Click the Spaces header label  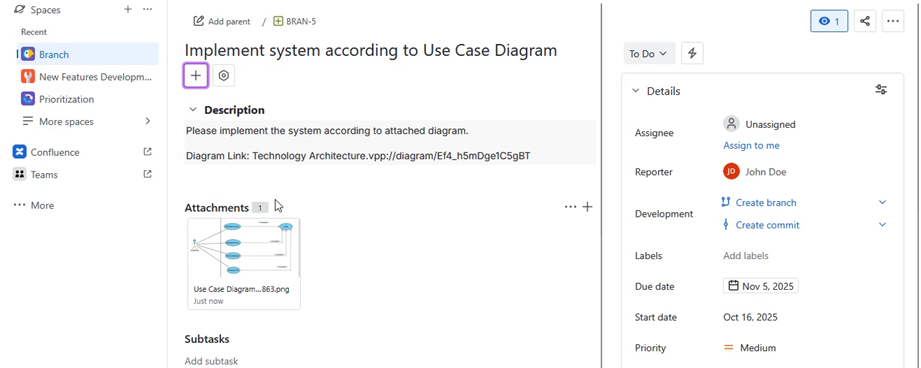45,10
